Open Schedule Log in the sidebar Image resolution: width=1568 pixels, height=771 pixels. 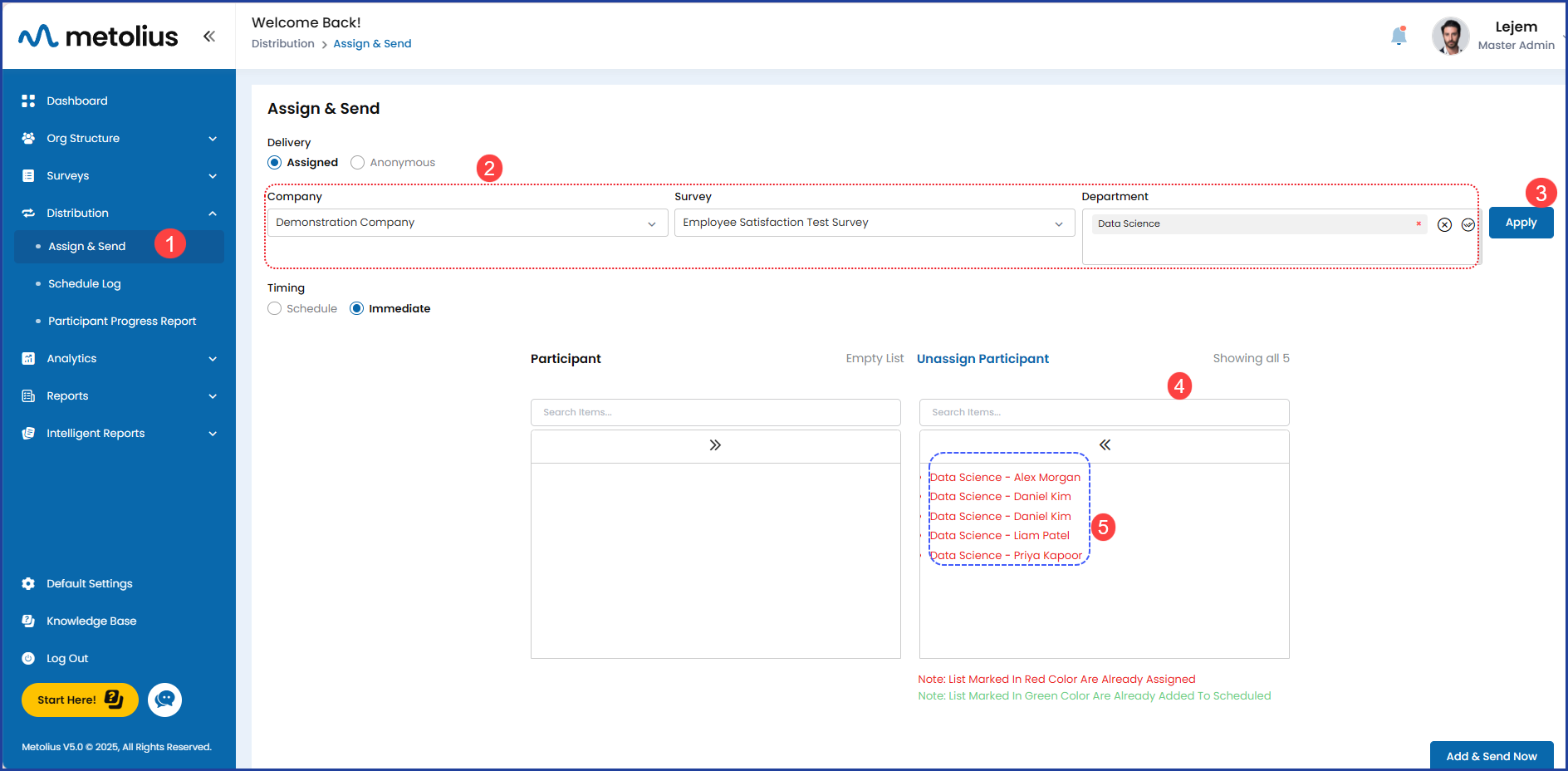tap(85, 283)
